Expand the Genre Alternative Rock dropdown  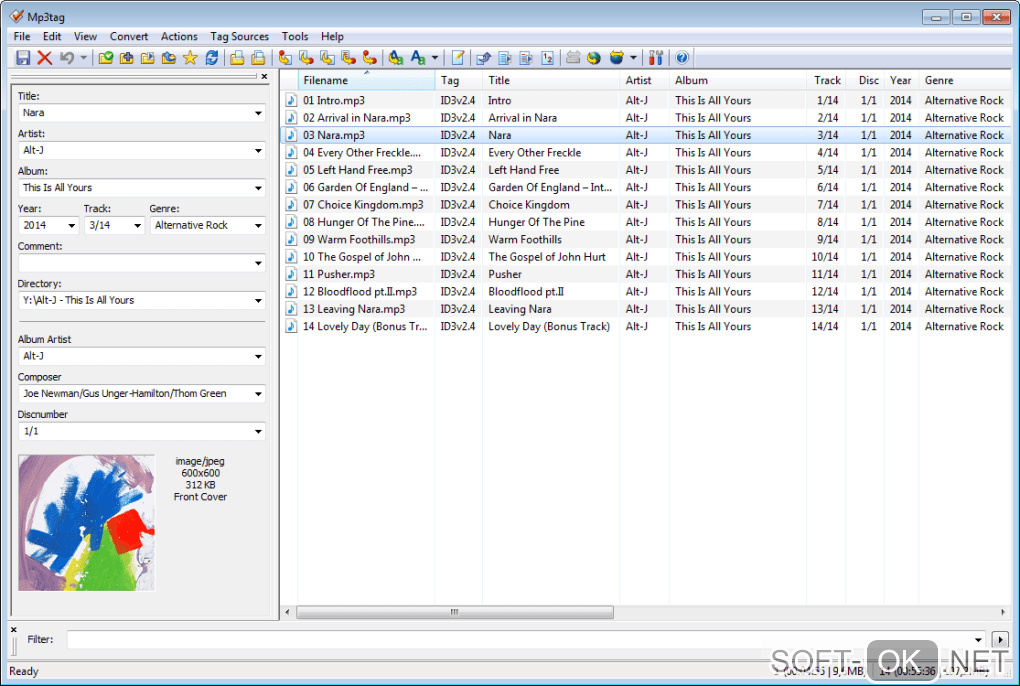click(x=258, y=226)
